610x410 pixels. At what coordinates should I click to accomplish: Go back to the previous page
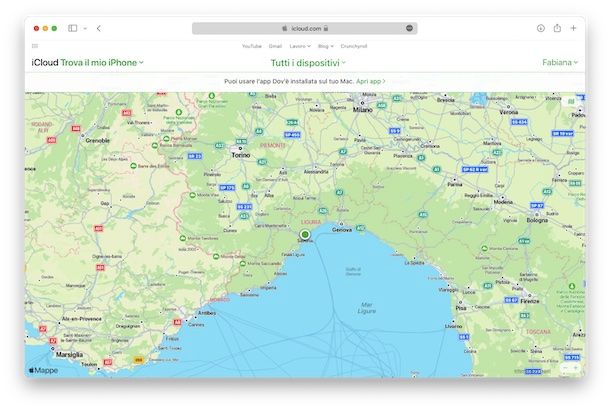click(x=99, y=28)
